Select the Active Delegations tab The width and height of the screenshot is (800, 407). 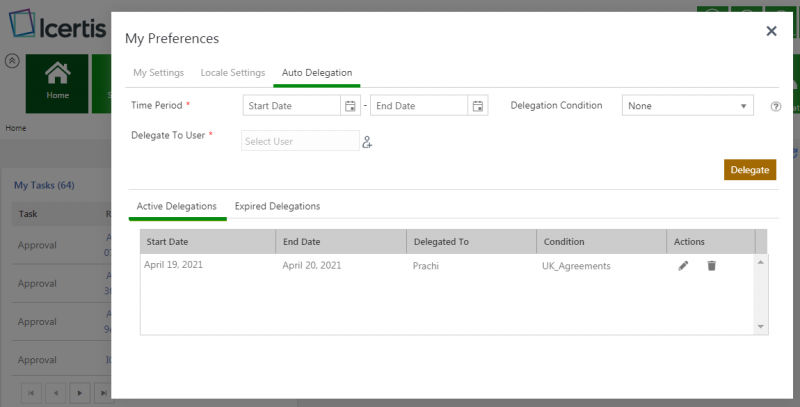[176, 206]
